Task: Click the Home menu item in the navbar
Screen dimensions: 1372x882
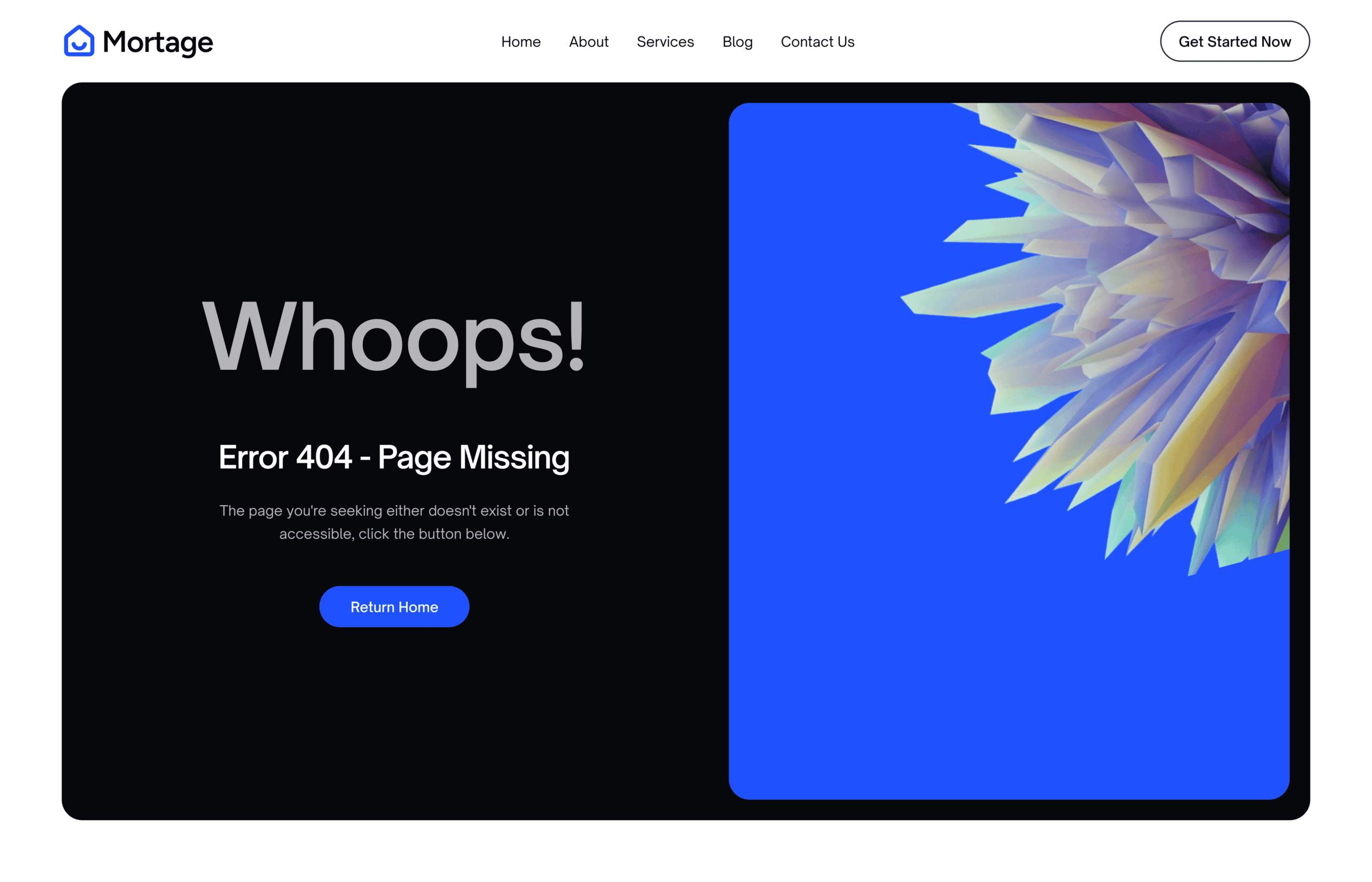Action: [x=520, y=42]
